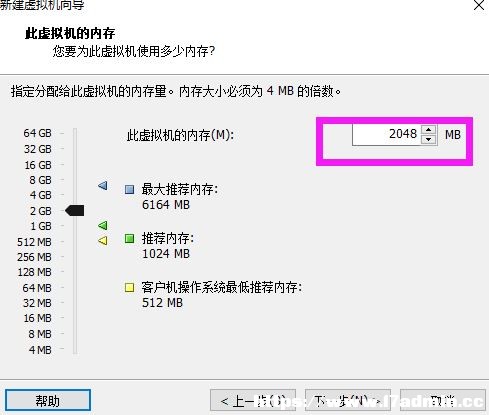
Task: Set memory slider to 1 GB mark
Action: (x=75, y=226)
